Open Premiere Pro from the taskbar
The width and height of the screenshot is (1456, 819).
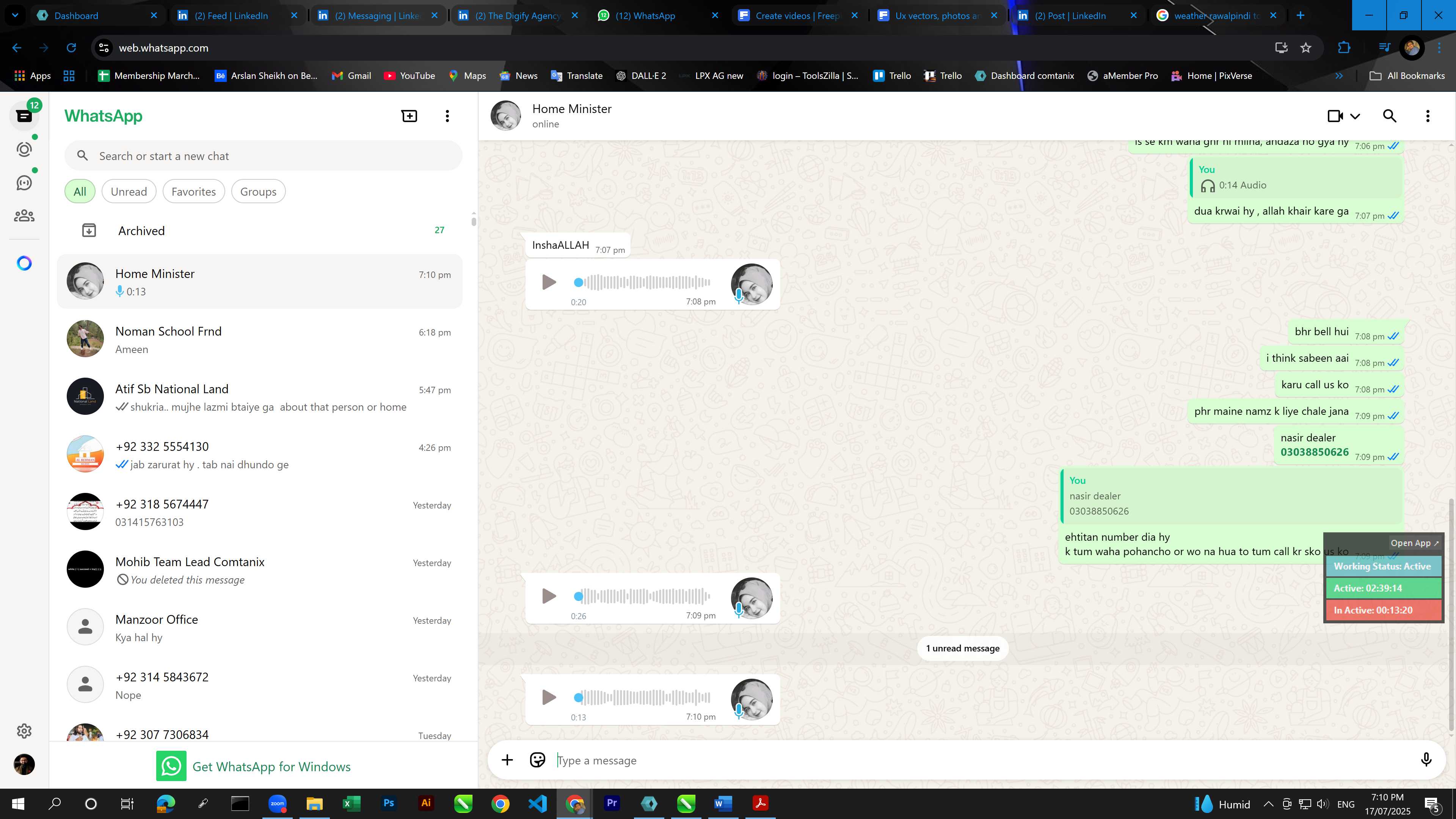(x=612, y=803)
